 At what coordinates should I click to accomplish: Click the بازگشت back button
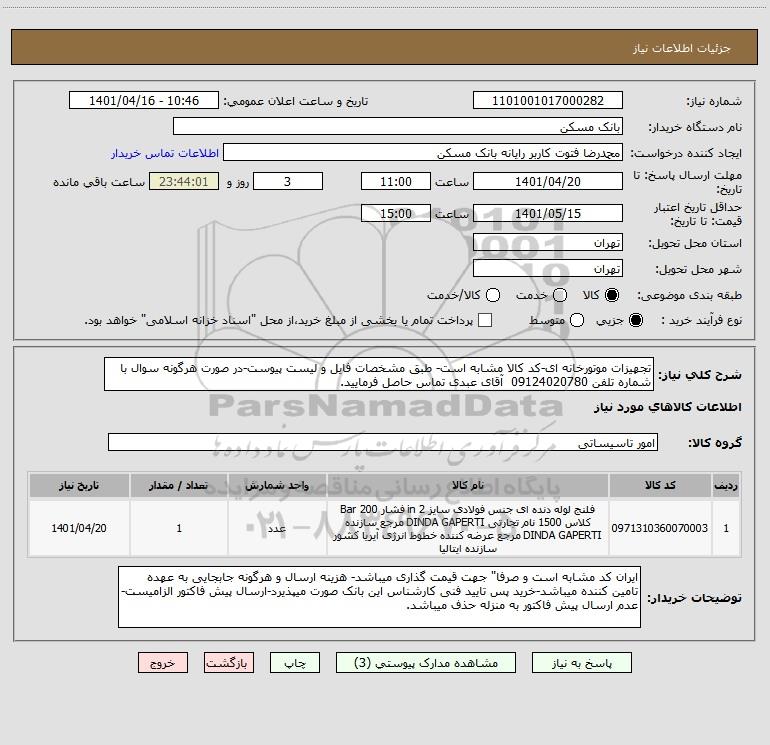tap(229, 663)
